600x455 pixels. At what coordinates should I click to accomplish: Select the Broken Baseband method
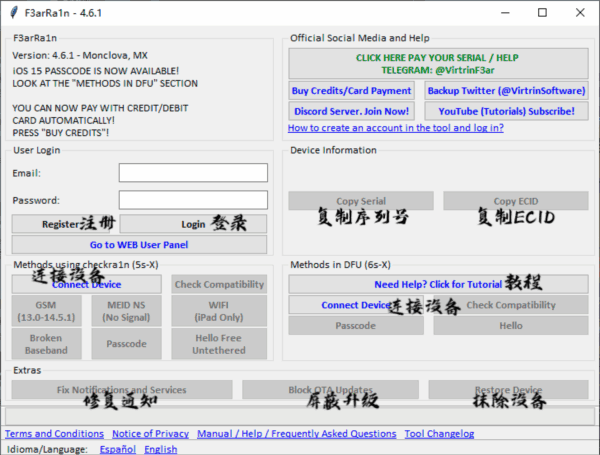46,344
